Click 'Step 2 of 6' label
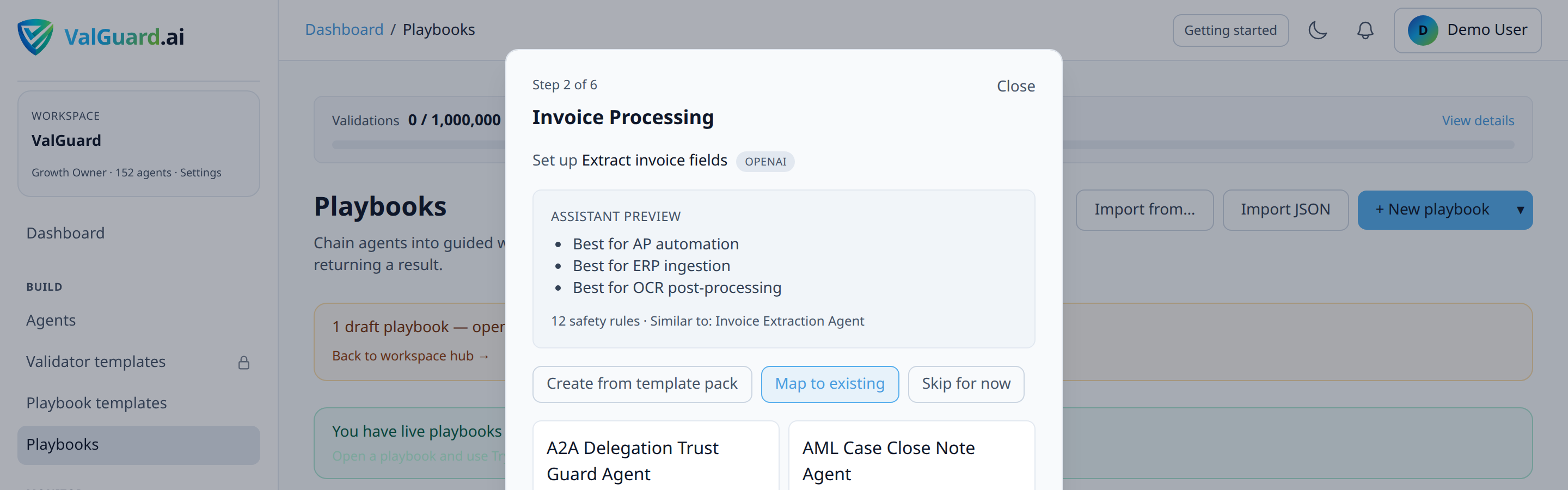The height and width of the screenshot is (490, 1568). click(564, 84)
